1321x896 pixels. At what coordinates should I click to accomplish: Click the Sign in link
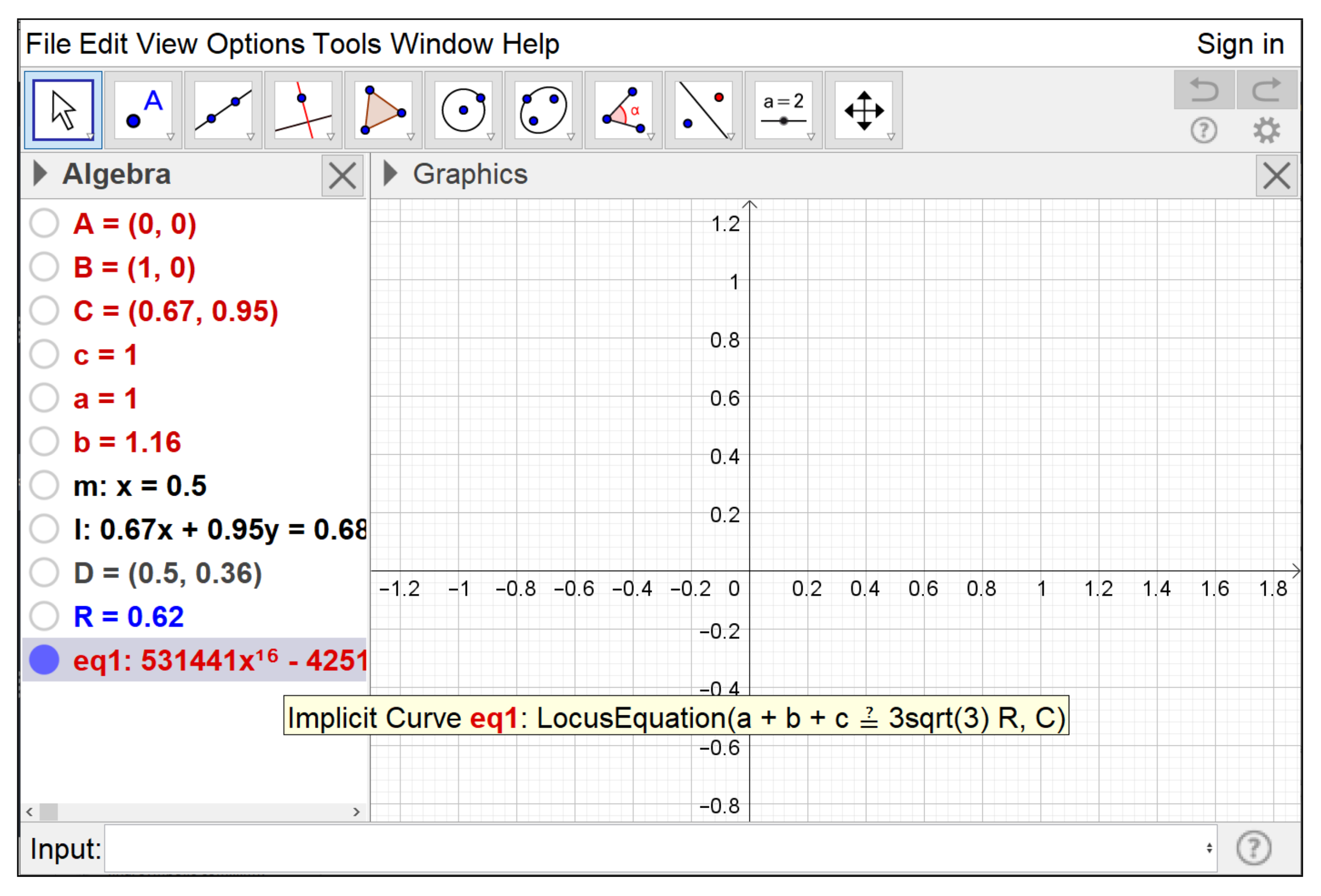tap(1240, 44)
